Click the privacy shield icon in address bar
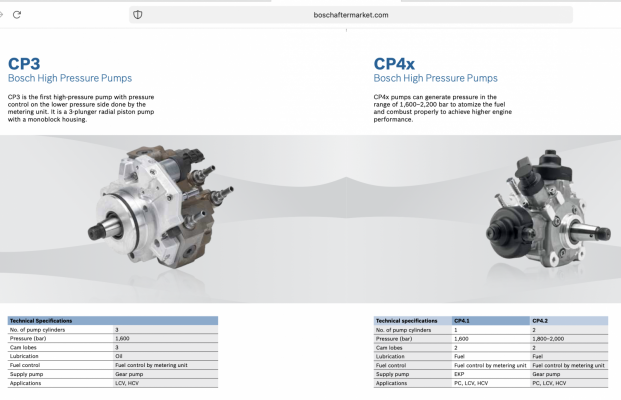 [x=137, y=15]
